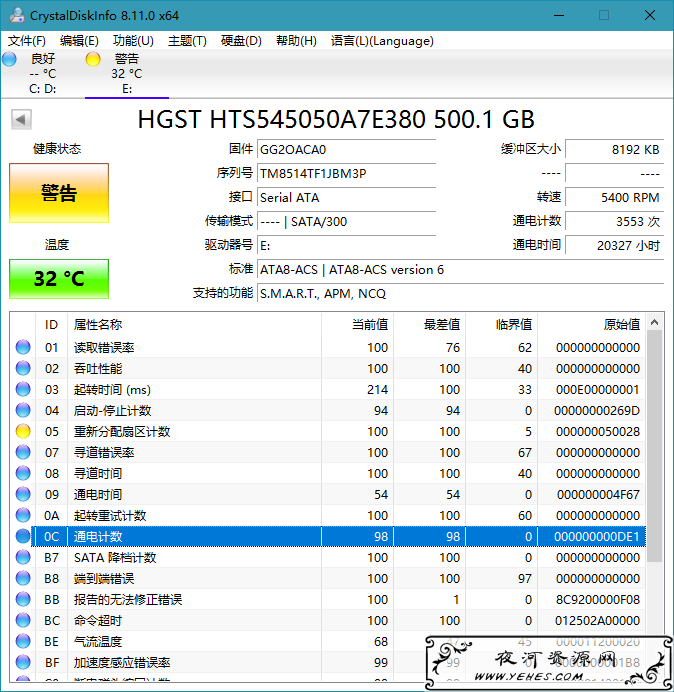
Task: Click status icon of row BE 气流温度
Action: point(23,641)
